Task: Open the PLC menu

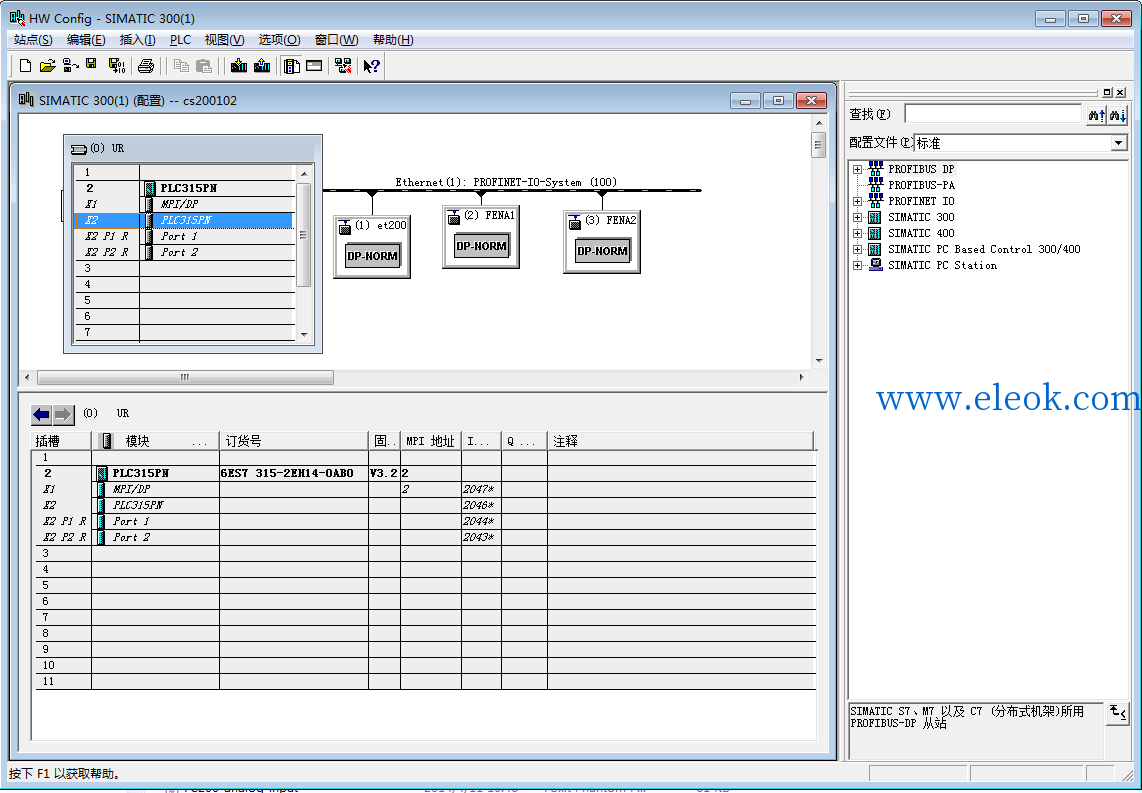Action: coord(180,40)
